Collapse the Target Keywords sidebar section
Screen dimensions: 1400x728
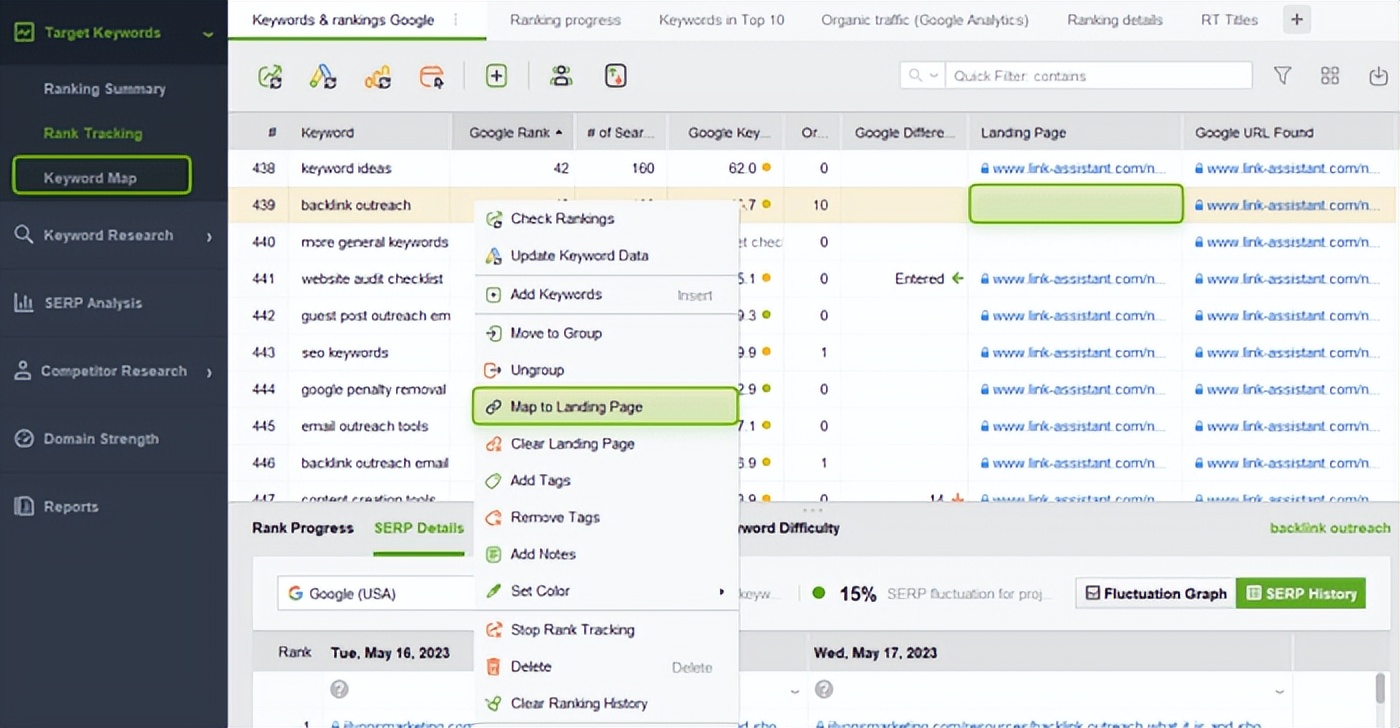208,34
